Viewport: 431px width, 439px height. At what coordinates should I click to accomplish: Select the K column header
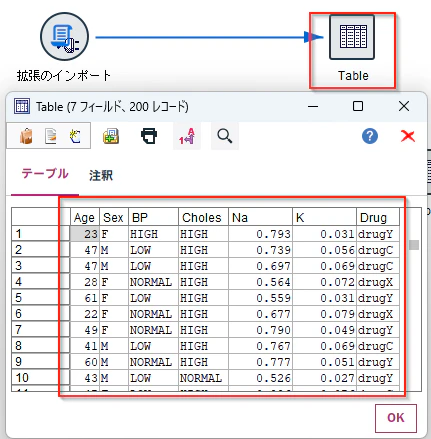click(324, 217)
